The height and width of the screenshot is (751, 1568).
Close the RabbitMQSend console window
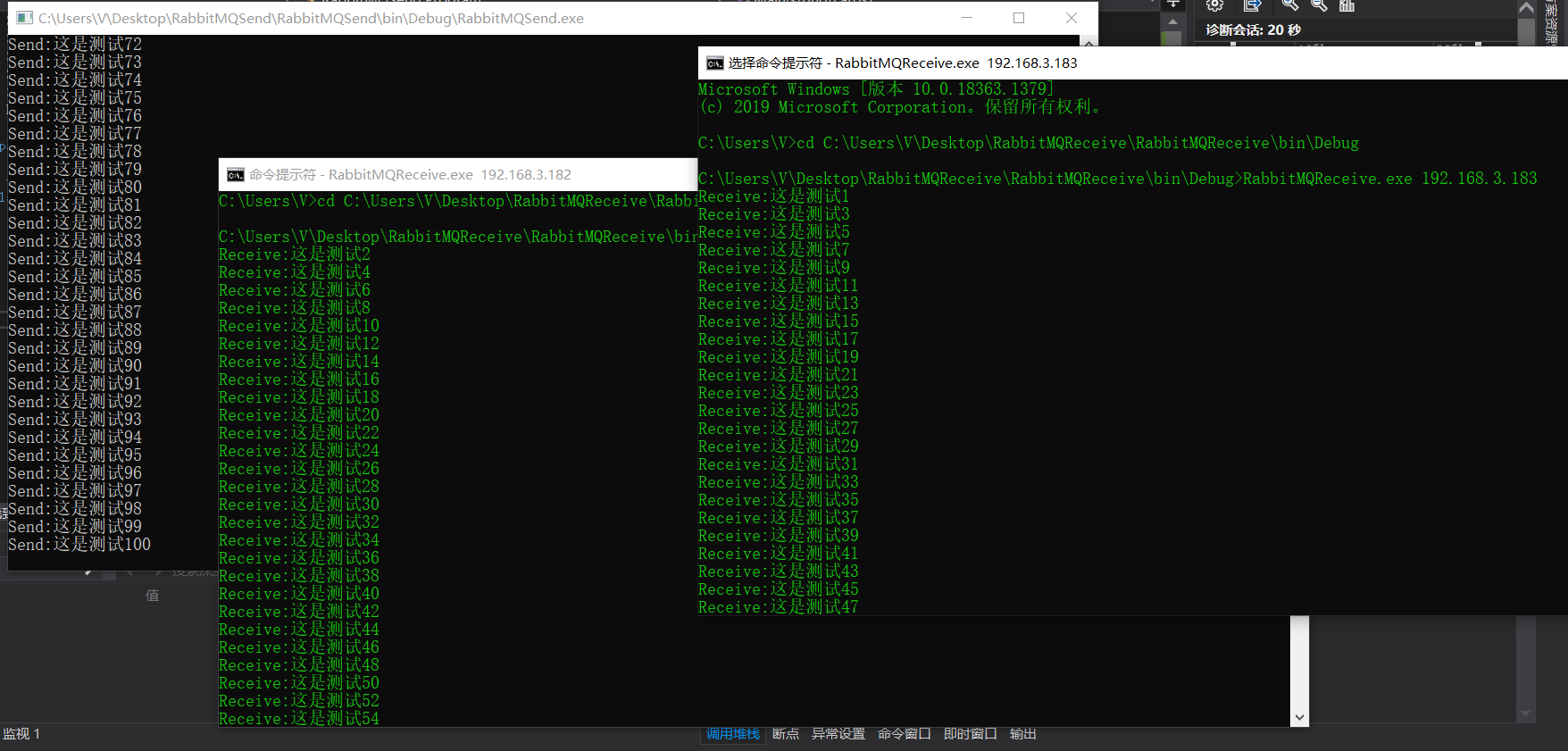click(x=1072, y=18)
